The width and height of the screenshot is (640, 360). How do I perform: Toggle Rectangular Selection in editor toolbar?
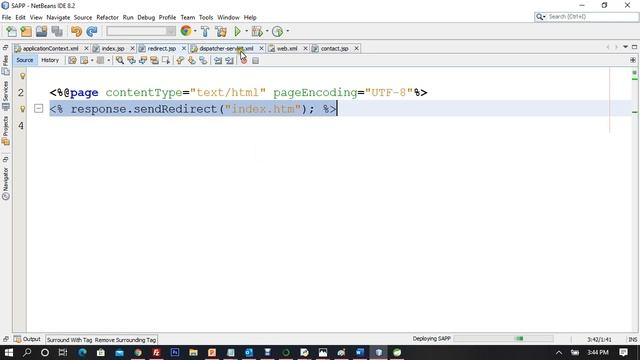point(166,60)
